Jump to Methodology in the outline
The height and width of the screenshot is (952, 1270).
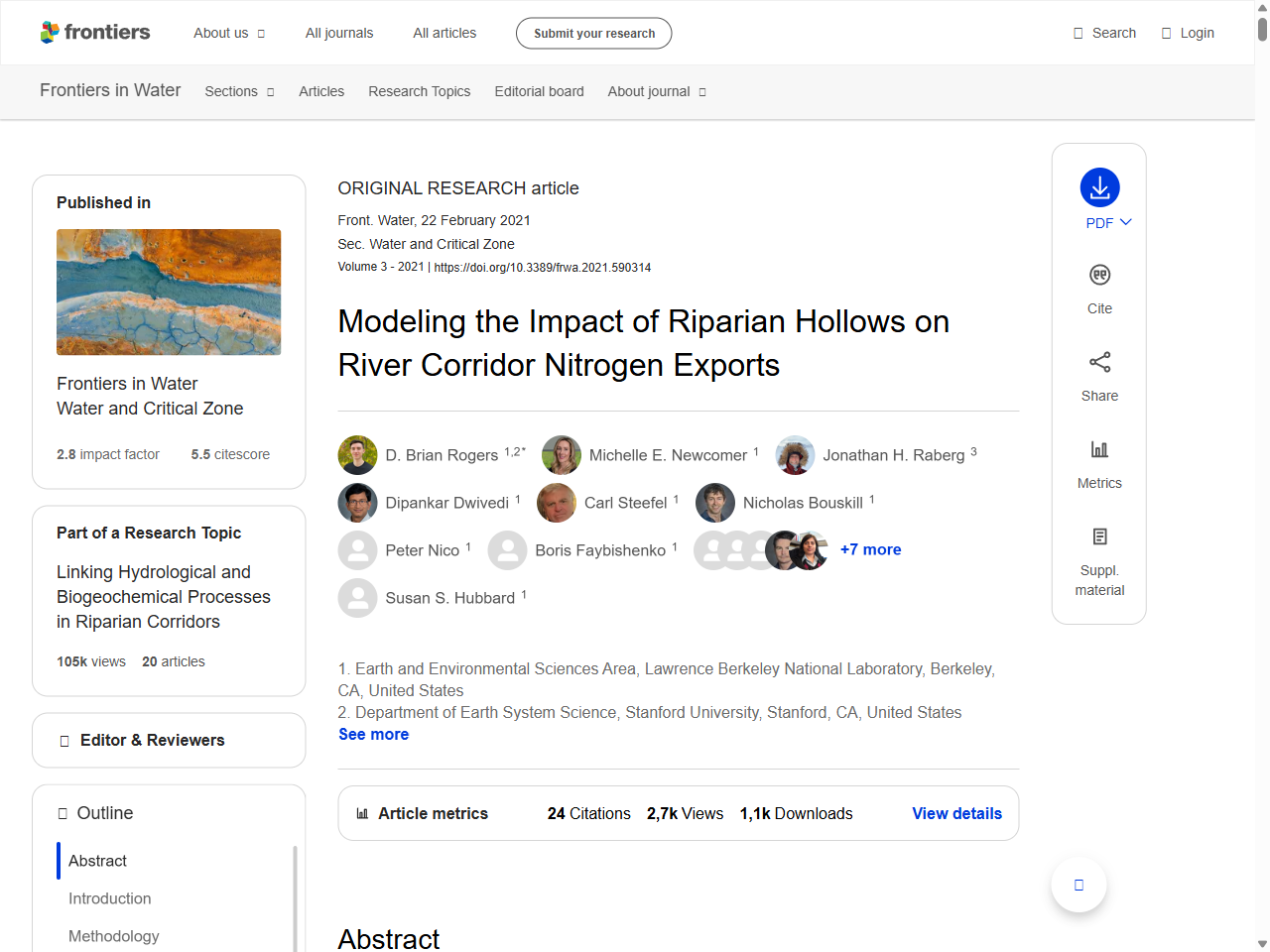(114, 936)
